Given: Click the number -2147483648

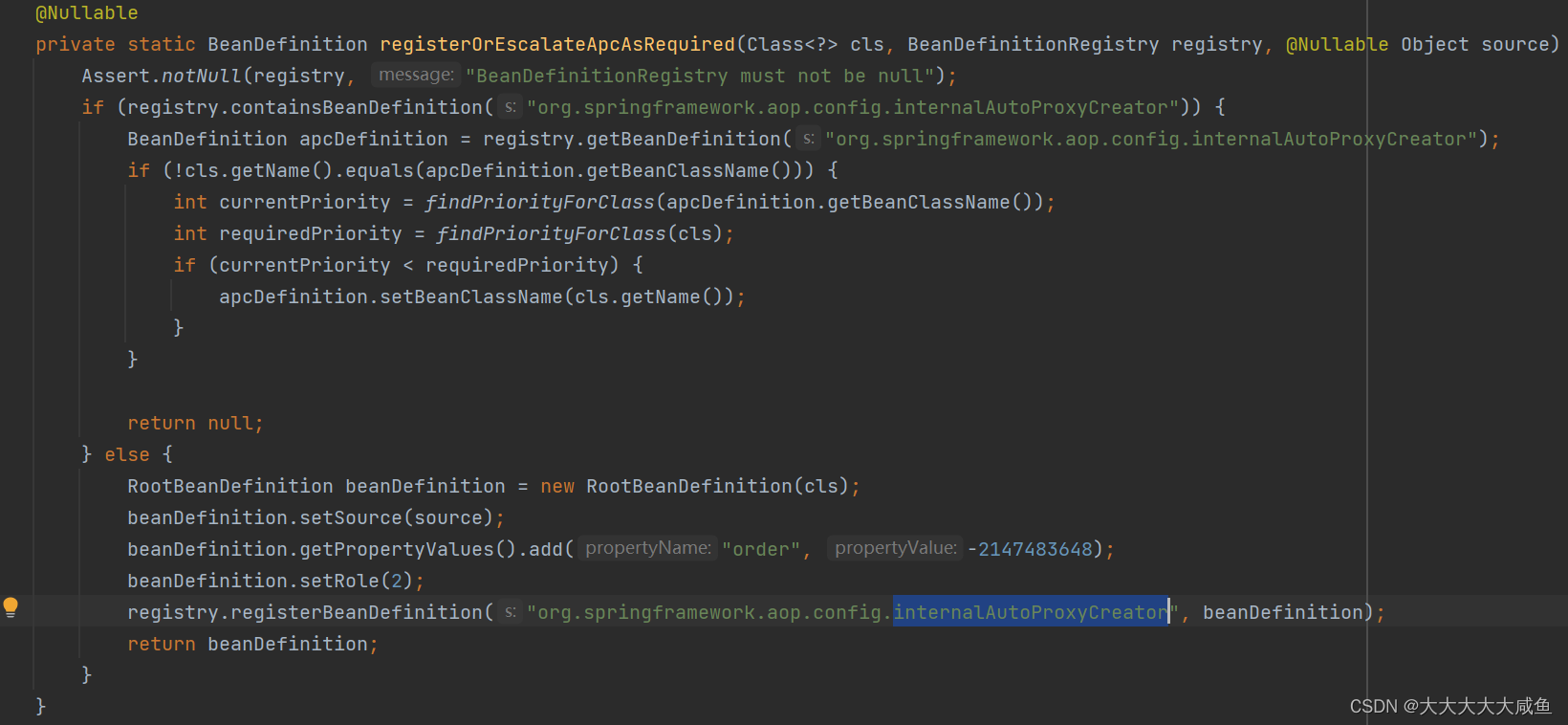Looking at the screenshot, I should (x=1030, y=550).
